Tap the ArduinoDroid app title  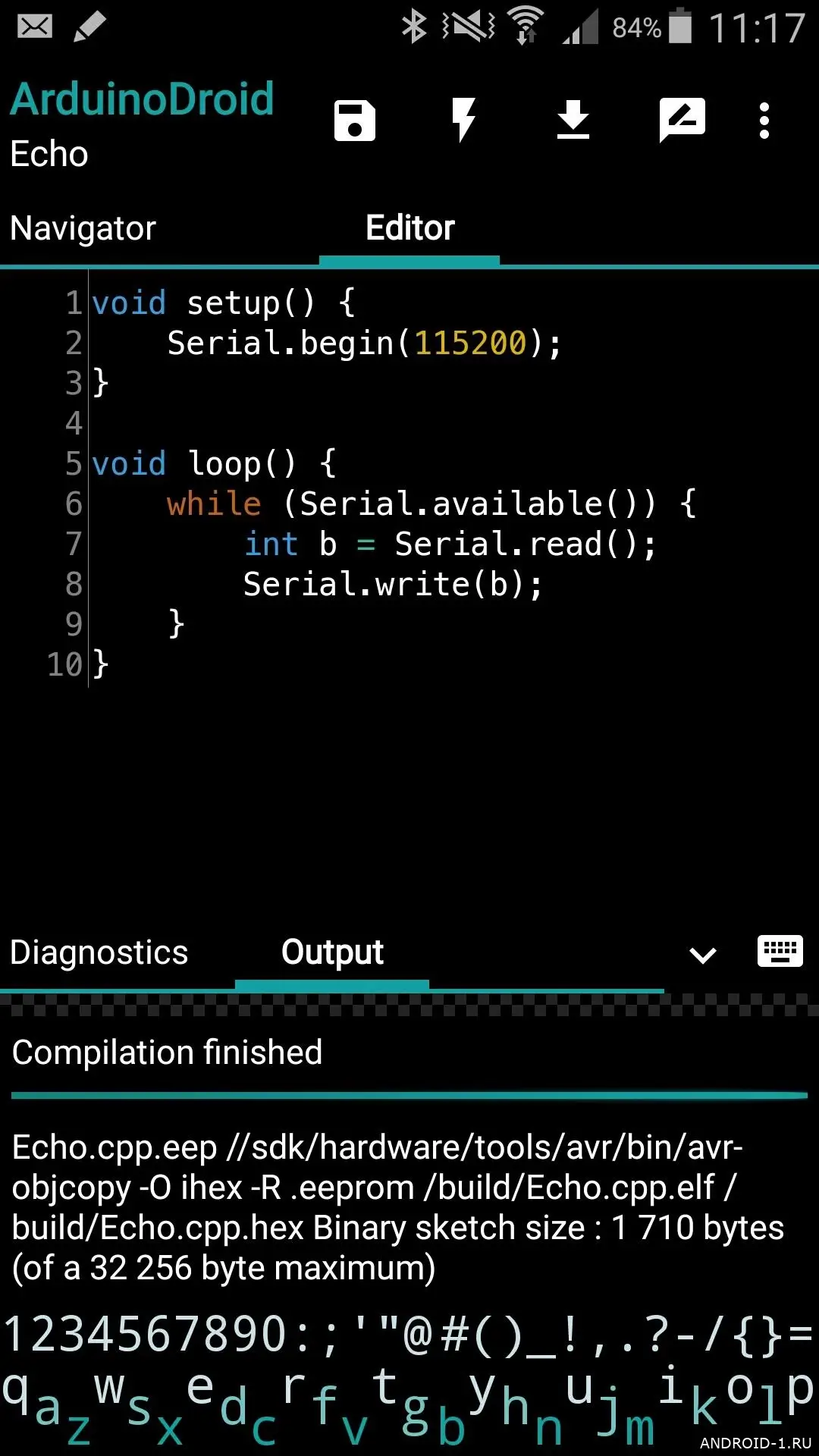click(142, 99)
